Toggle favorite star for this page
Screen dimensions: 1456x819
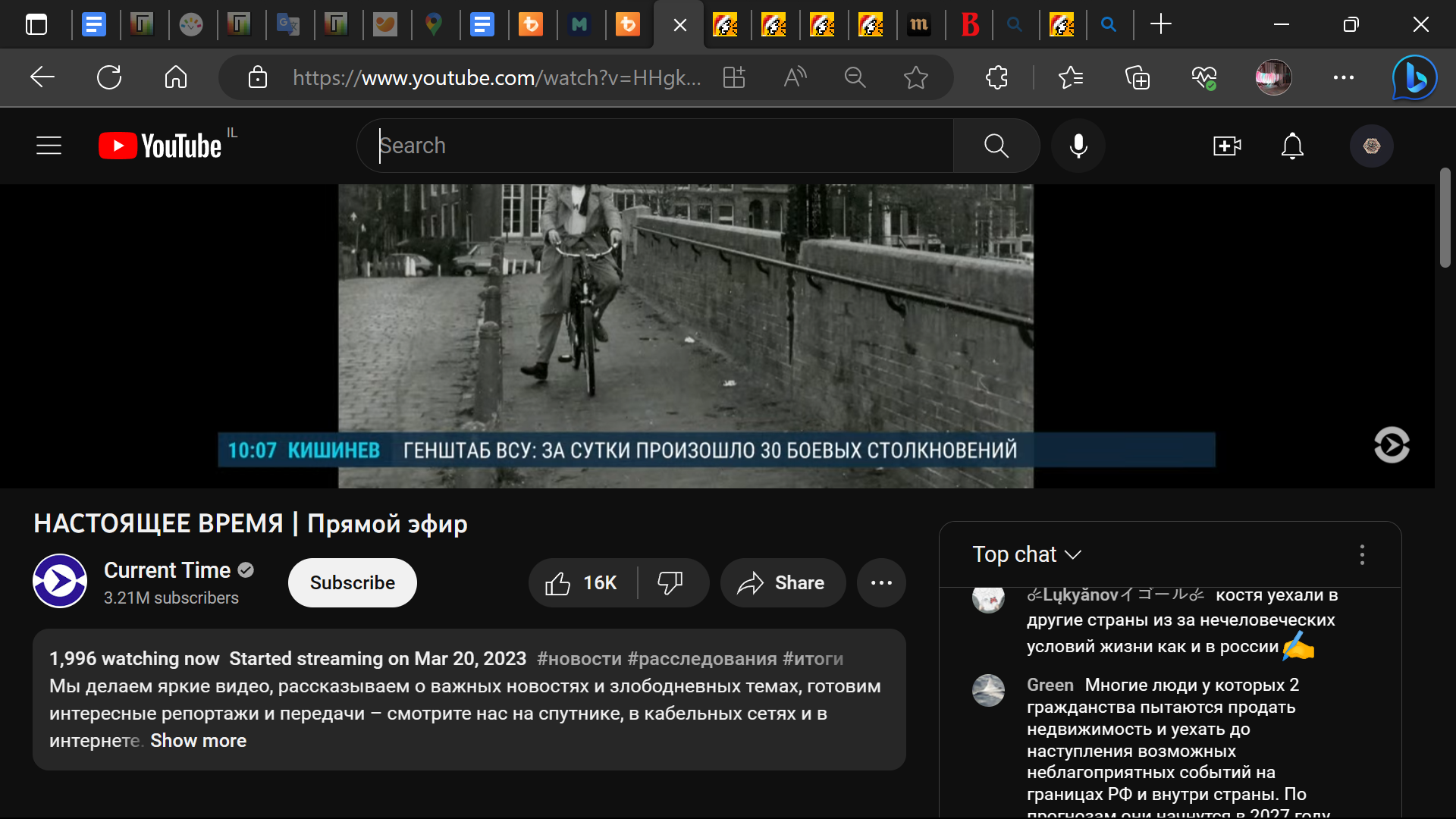[916, 77]
